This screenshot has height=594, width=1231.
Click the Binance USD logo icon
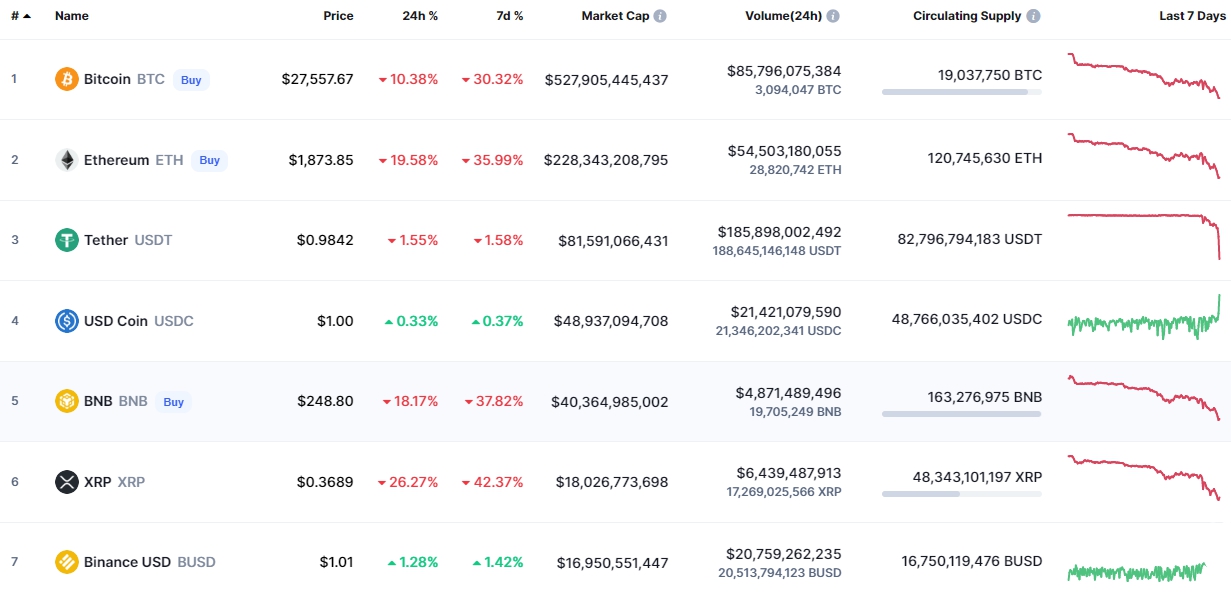67,562
